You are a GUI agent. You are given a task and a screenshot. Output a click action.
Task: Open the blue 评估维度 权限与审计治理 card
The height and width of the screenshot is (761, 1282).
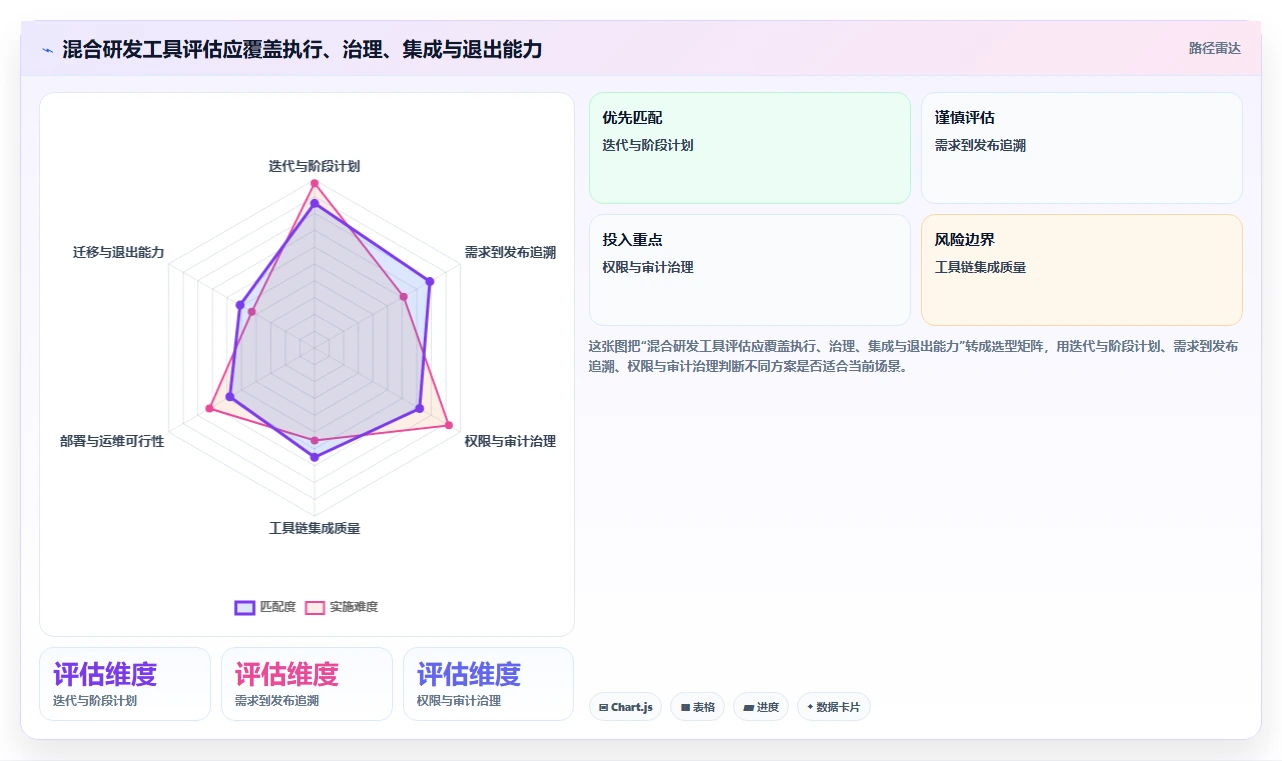click(489, 684)
